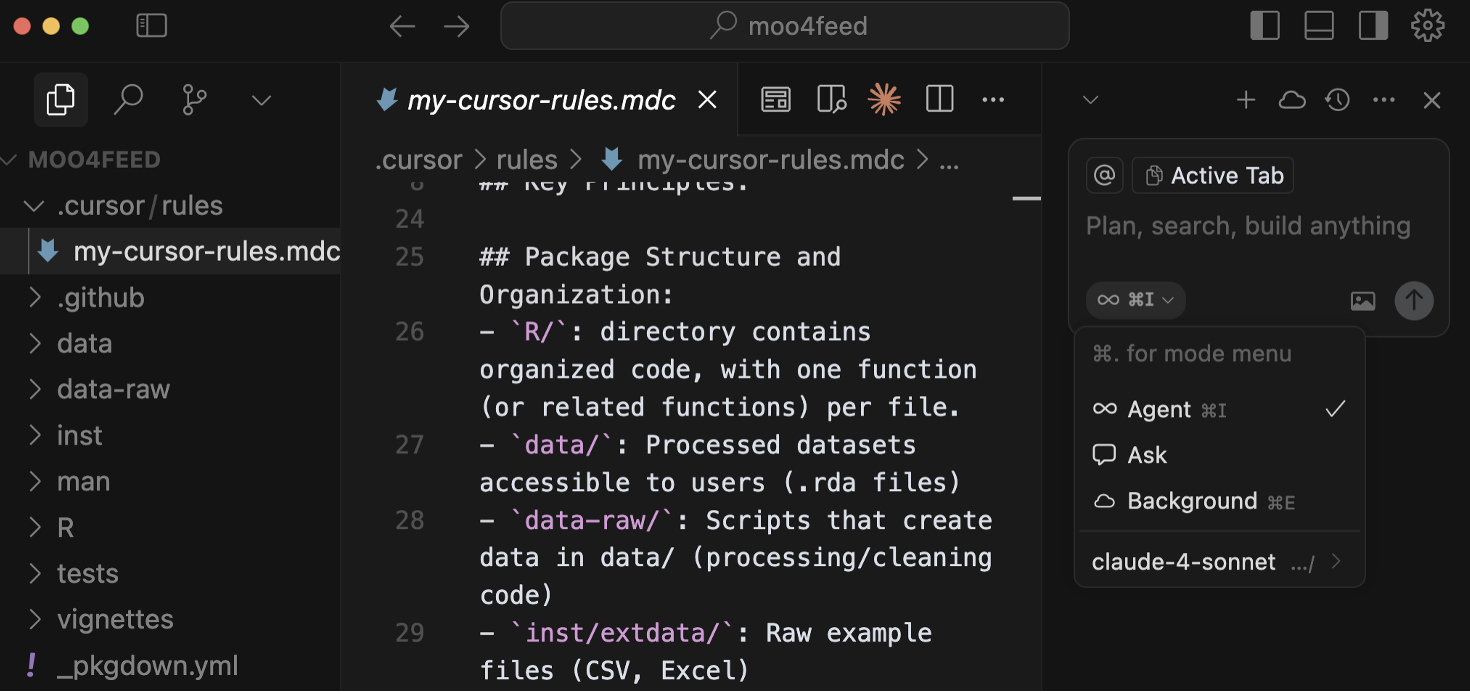
Task: Open the Source Control branch icon
Action: tap(195, 100)
